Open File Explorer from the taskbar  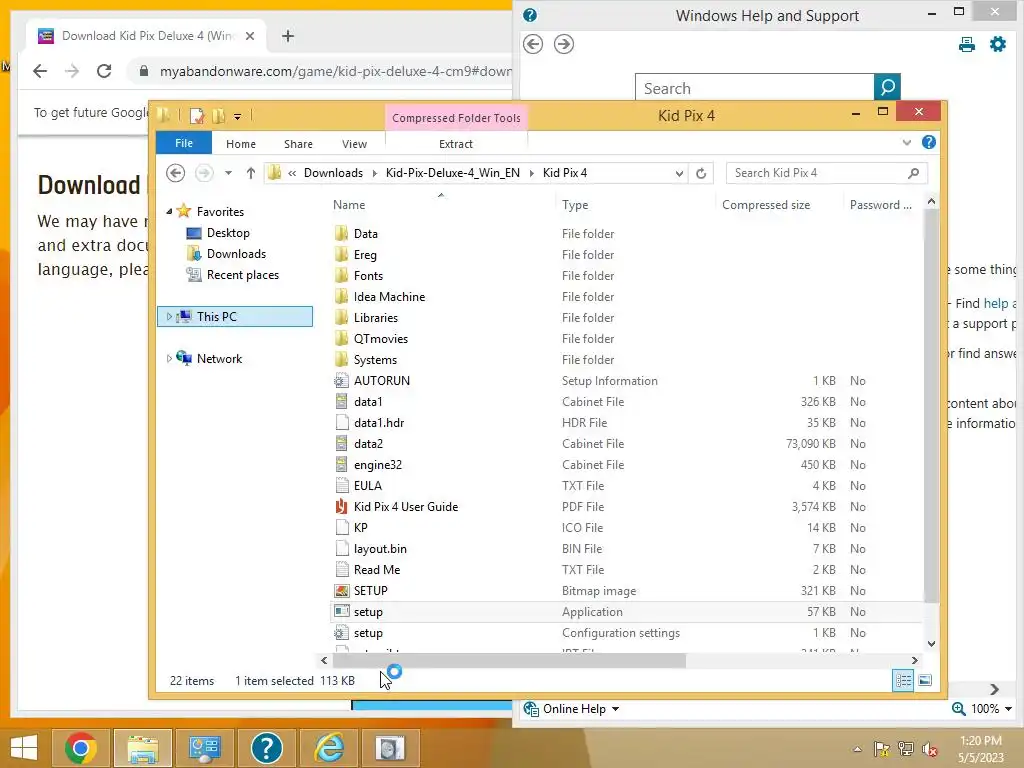click(x=143, y=748)
